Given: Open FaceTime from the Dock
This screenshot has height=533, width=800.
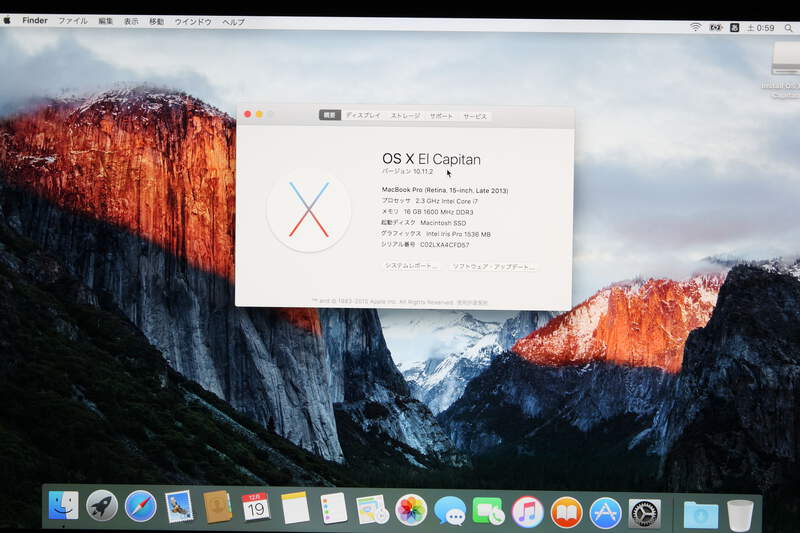Looking at the screenshot, I should point(488,512).
